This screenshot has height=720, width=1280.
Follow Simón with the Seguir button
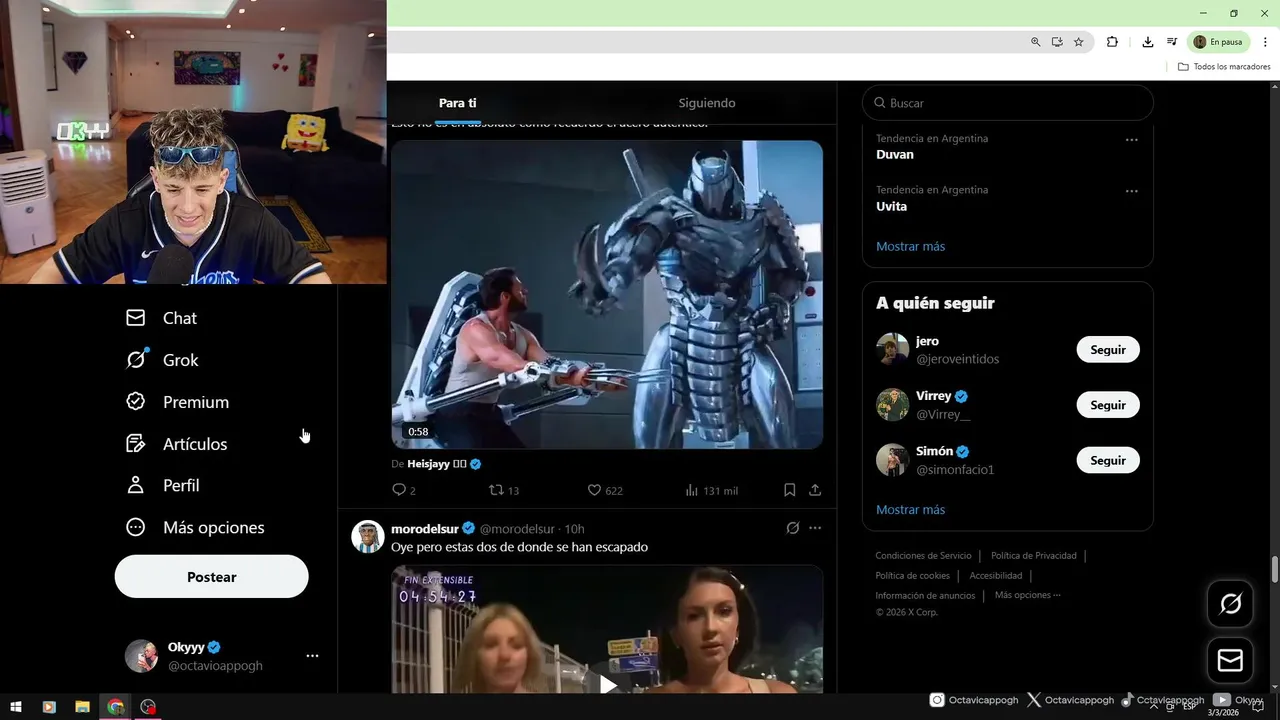coord(1108,461)
